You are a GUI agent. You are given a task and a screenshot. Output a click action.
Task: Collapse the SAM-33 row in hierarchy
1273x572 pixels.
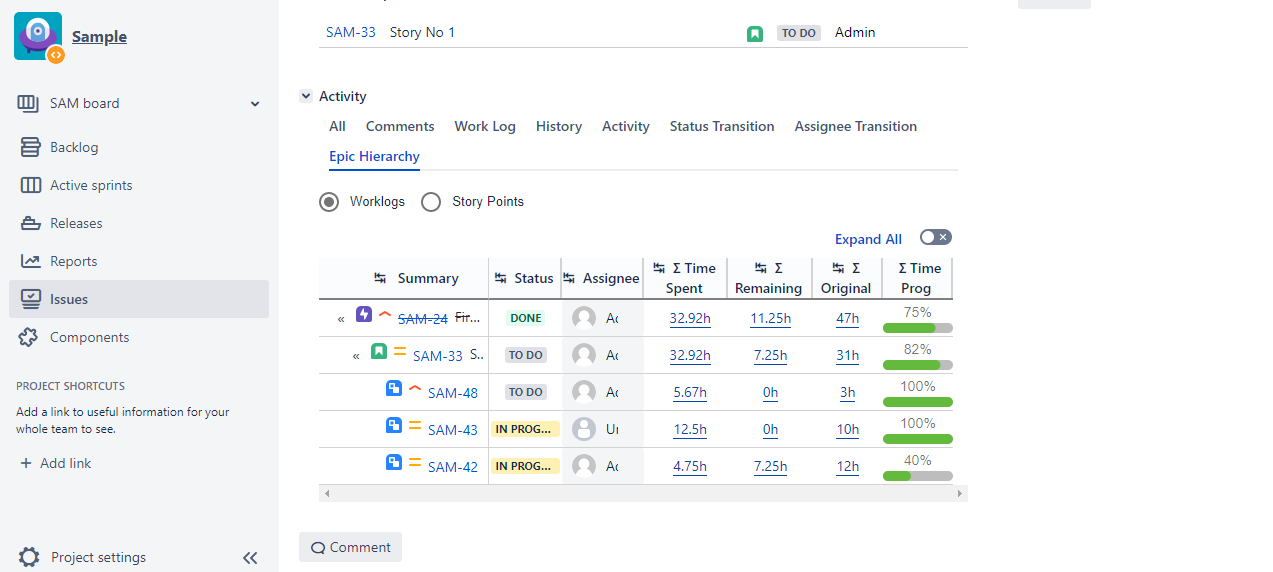coord(356,355)
